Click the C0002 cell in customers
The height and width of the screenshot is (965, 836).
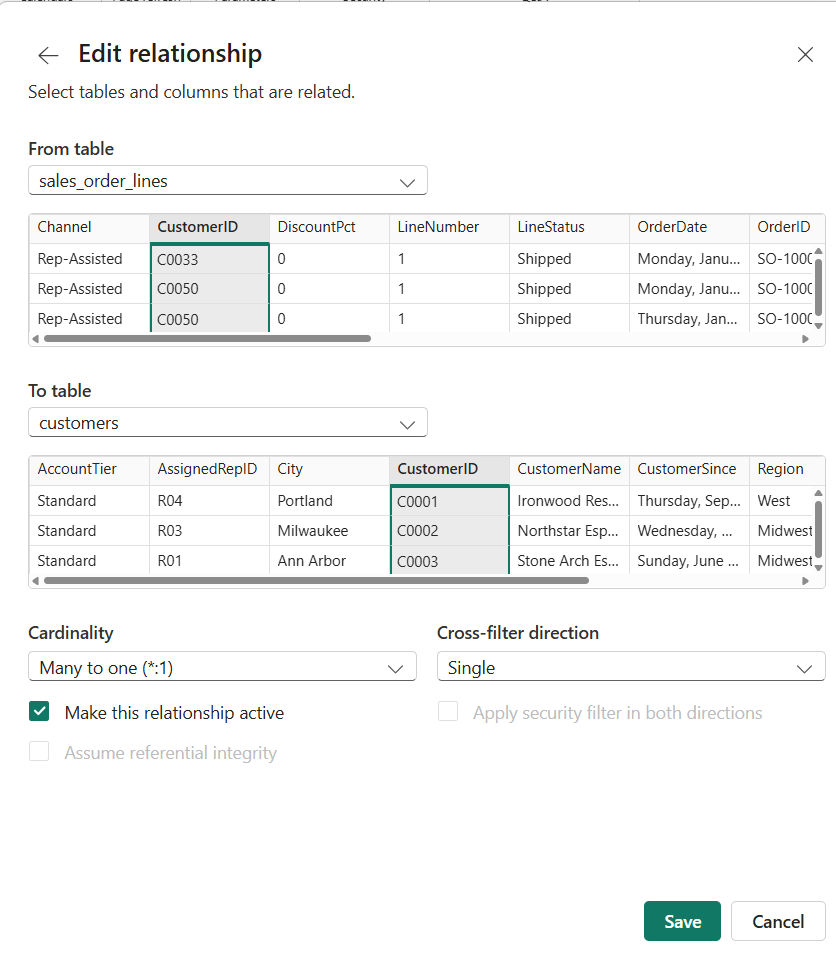tap(449, 531)
